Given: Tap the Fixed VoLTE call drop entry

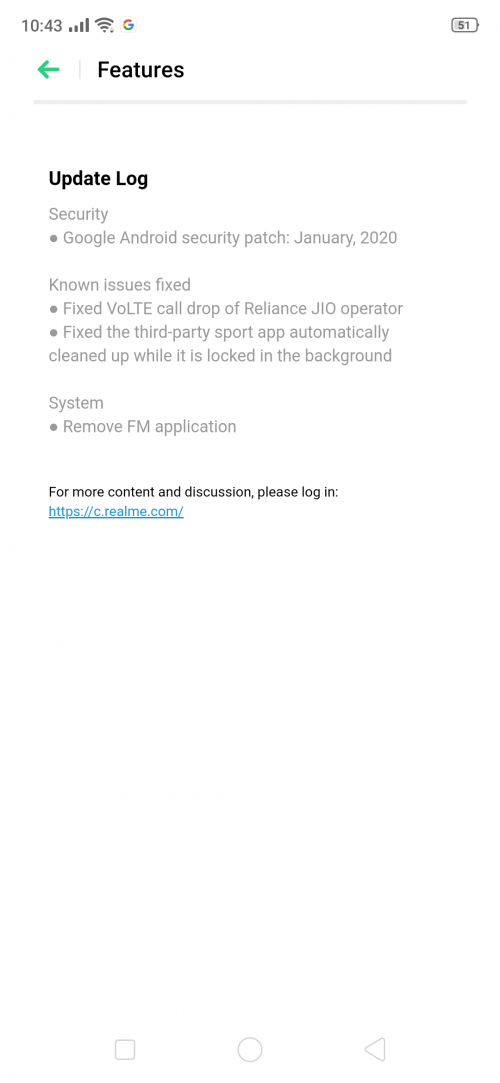Looking at the screenshot, I should coord(226,309).
